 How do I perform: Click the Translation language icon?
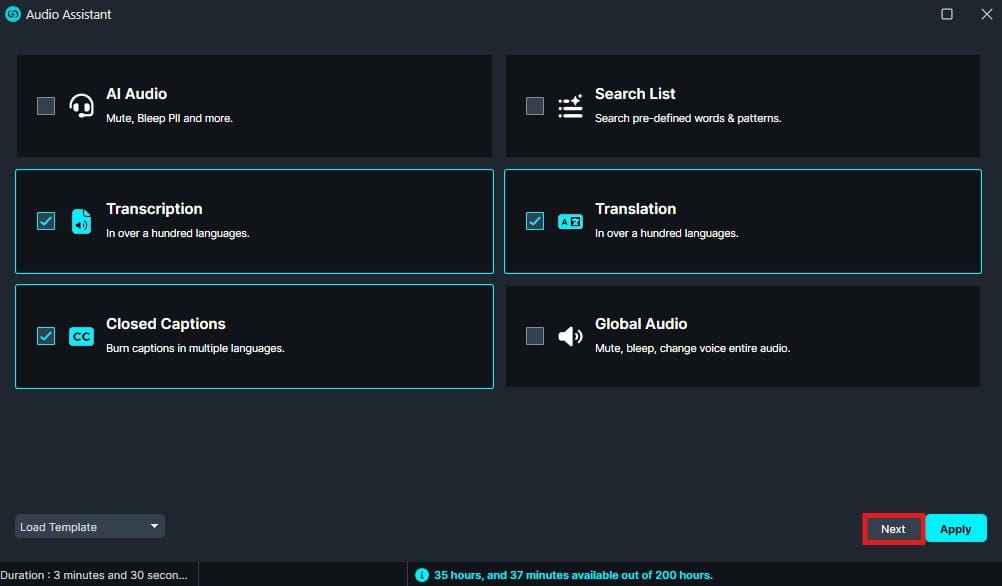tap(570, 221)
